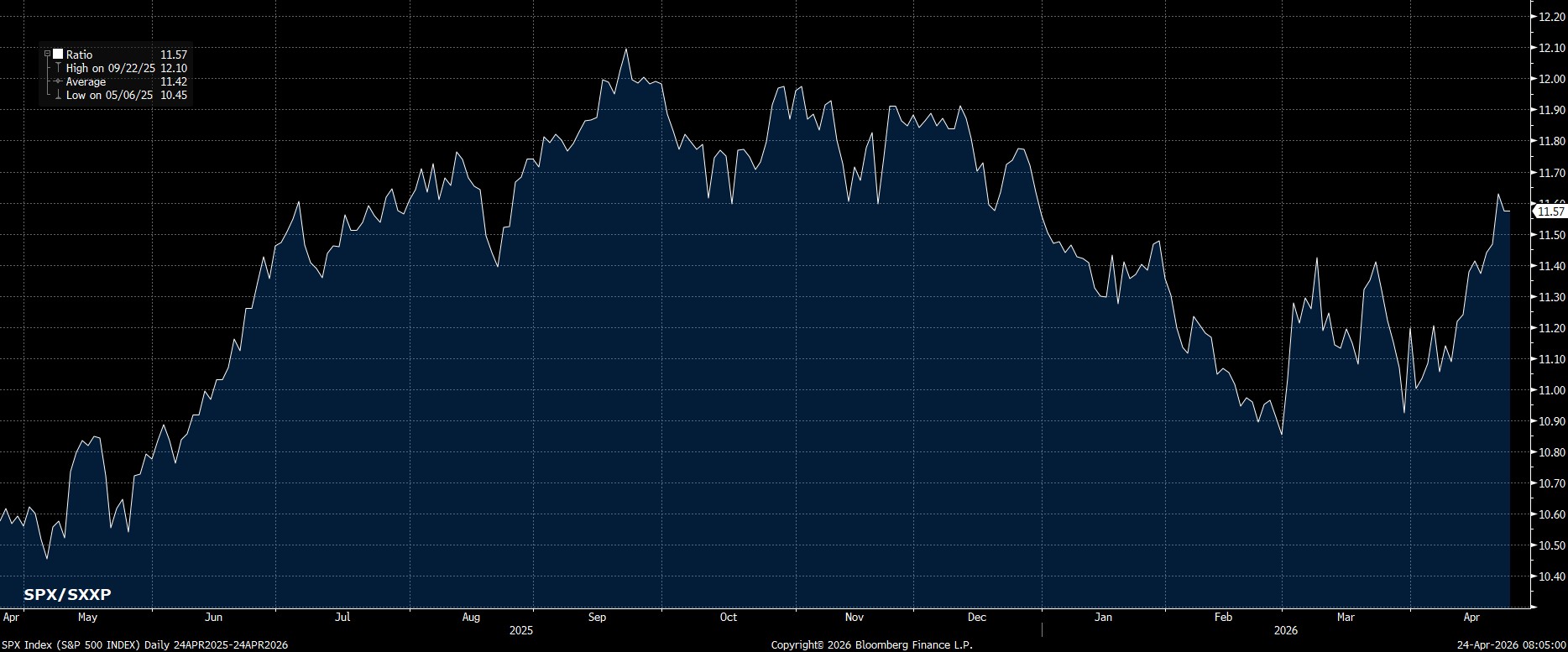Click the 11.57 last-price tag on axis

pyautogui.click(x=1549, y=211)
